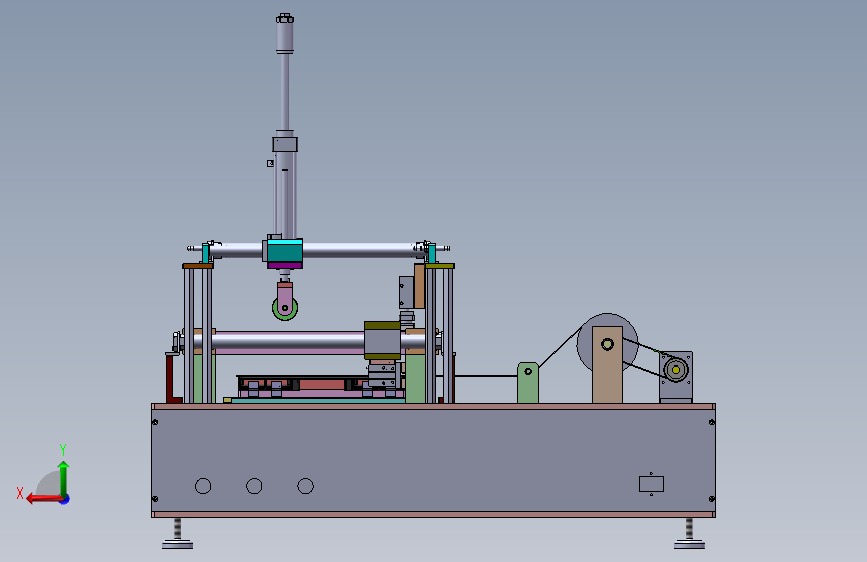Select the green guide bracket with a hole

click(x=527, y=383)
